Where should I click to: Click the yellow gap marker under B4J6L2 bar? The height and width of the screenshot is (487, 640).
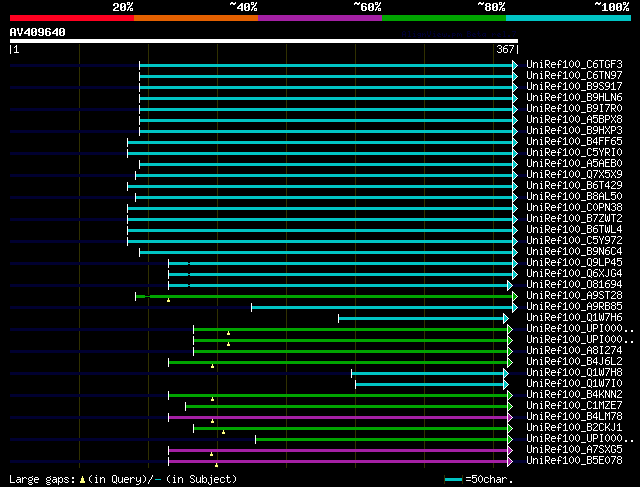tap(212, 366)
